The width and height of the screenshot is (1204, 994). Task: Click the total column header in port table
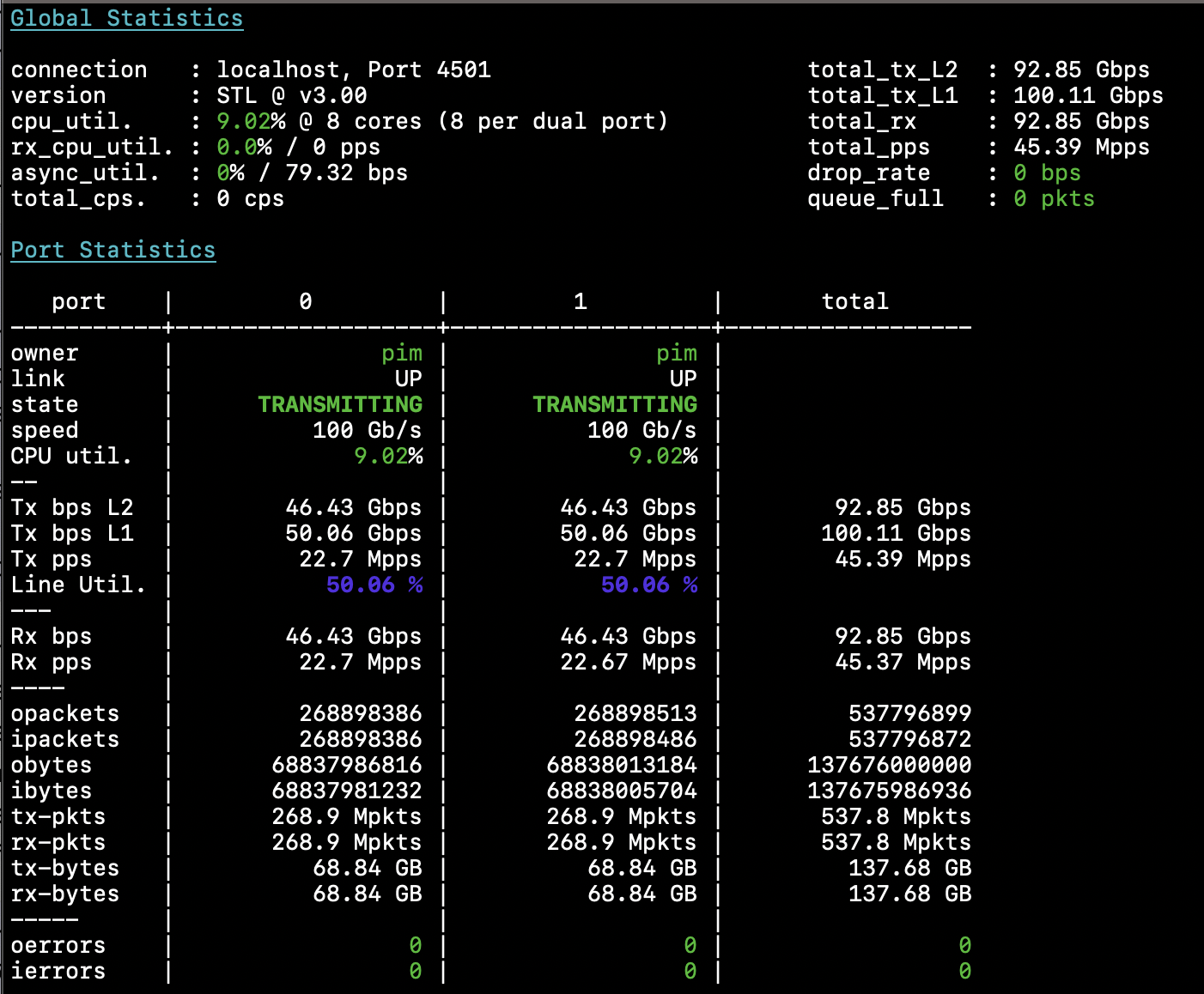click(x=854, y=301)
